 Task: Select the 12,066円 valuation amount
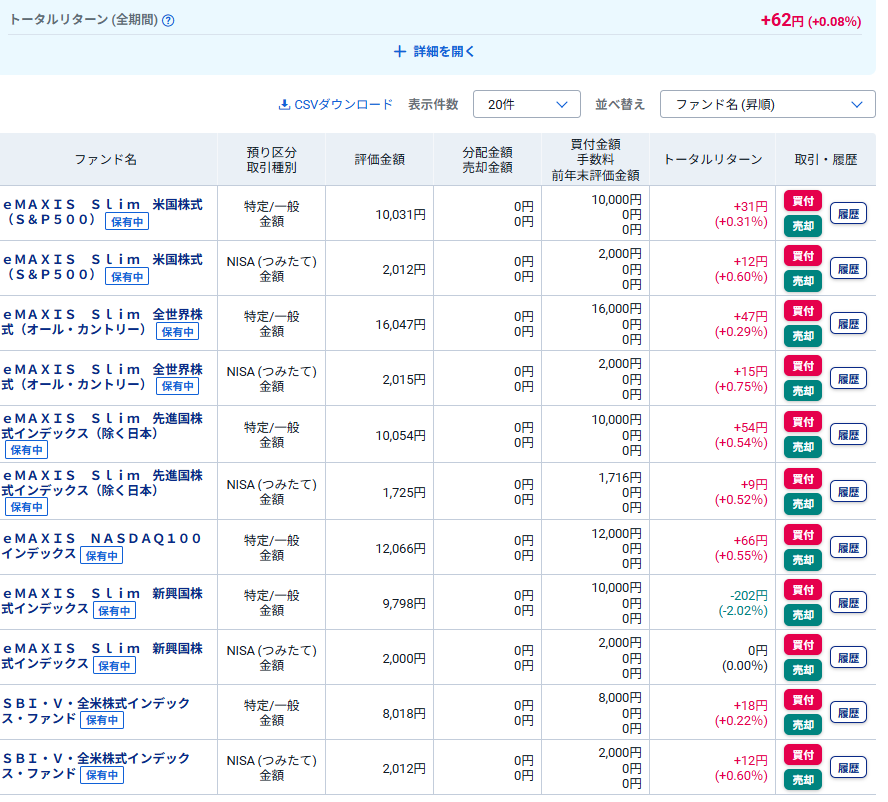400,548
